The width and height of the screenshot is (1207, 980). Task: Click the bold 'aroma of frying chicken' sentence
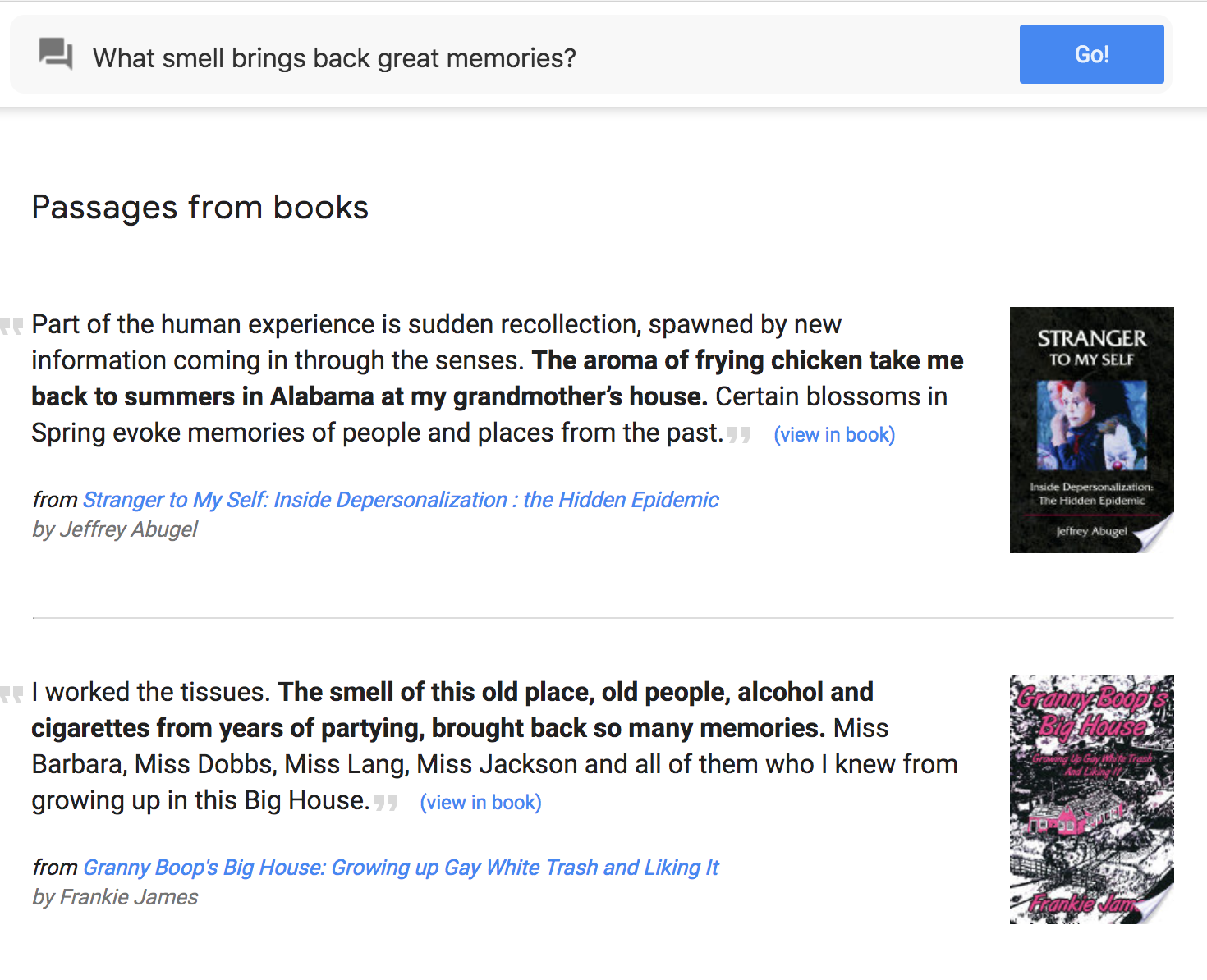(498, 378)
